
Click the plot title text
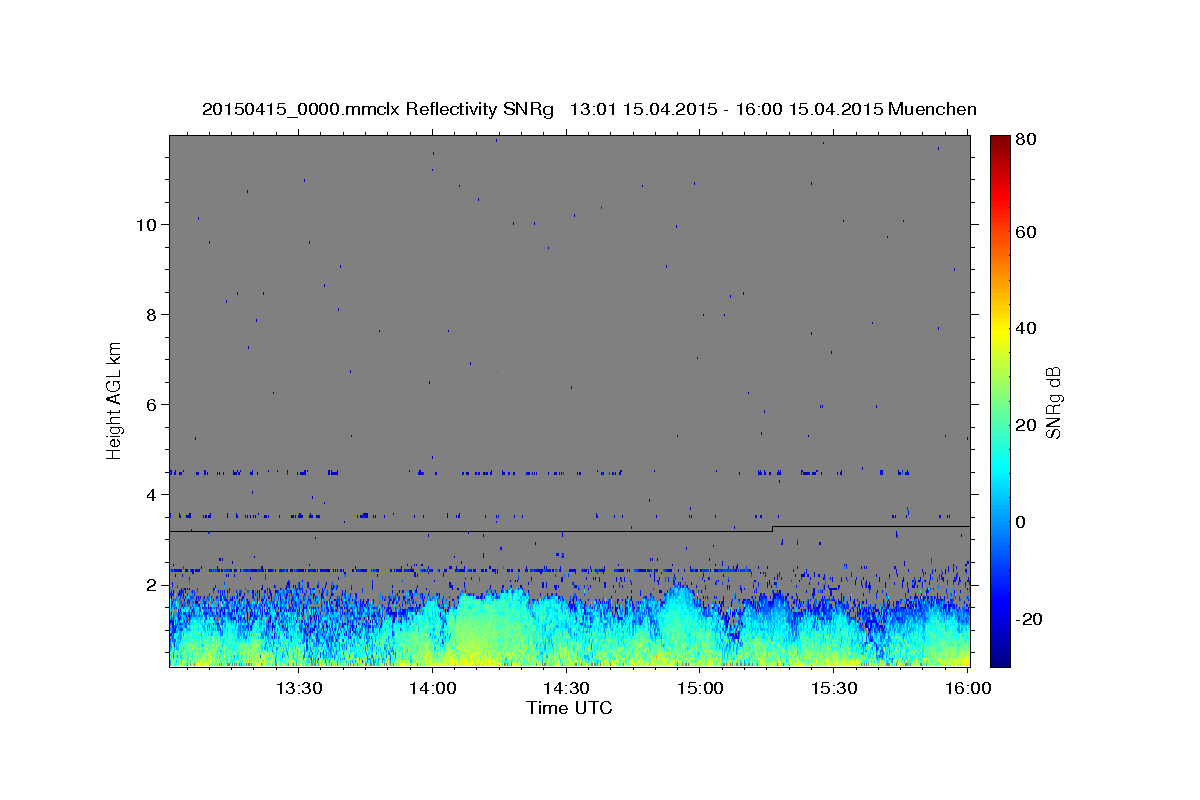tap(589, 109)
